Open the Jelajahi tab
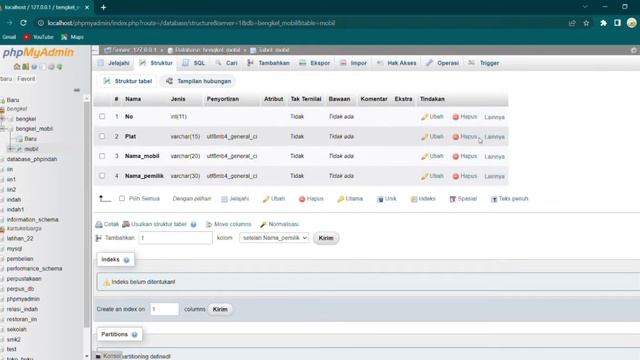The image size is (640, 360). (x=114, y=63)
